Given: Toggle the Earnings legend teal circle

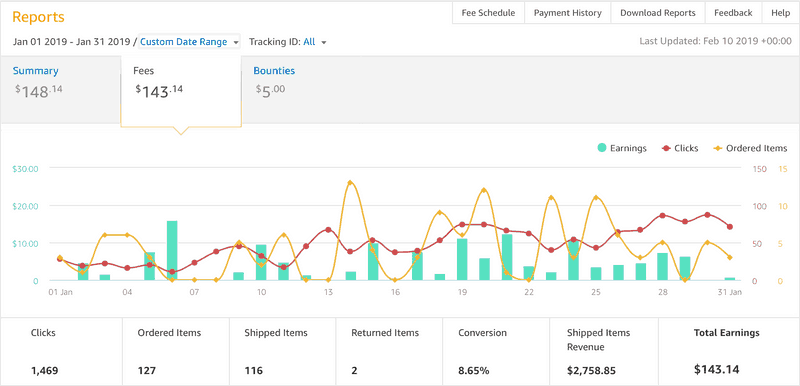Looking at the screenshot, I should (x=602, y=148).
